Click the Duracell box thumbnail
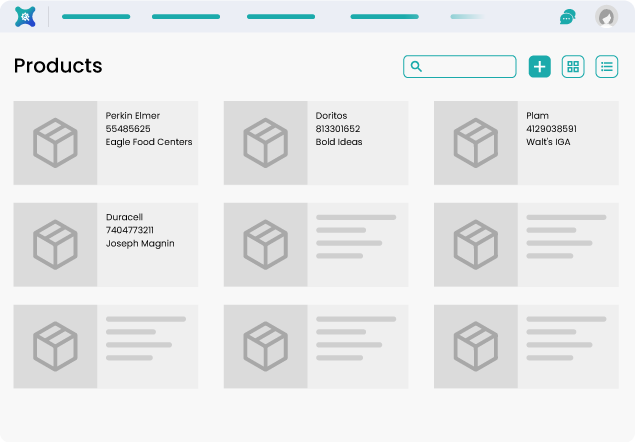 [55, 245]
